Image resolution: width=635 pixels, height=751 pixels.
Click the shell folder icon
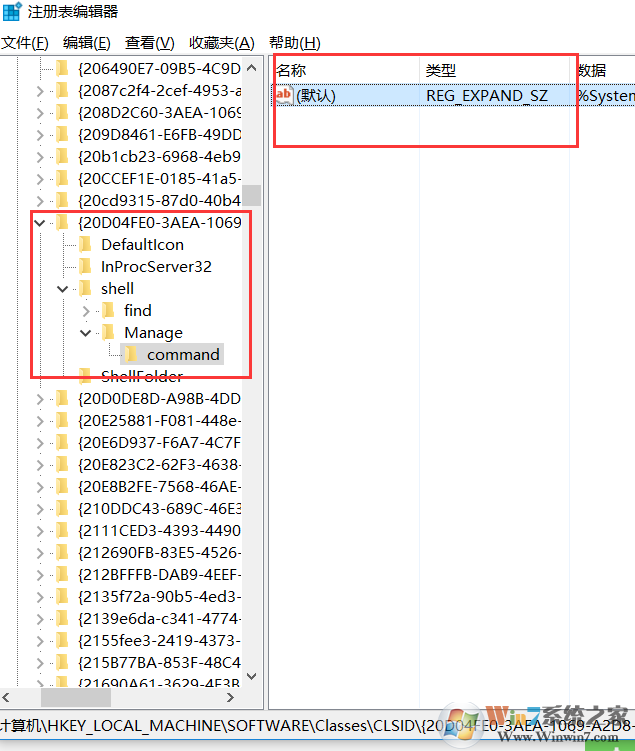tap(85, 289)
